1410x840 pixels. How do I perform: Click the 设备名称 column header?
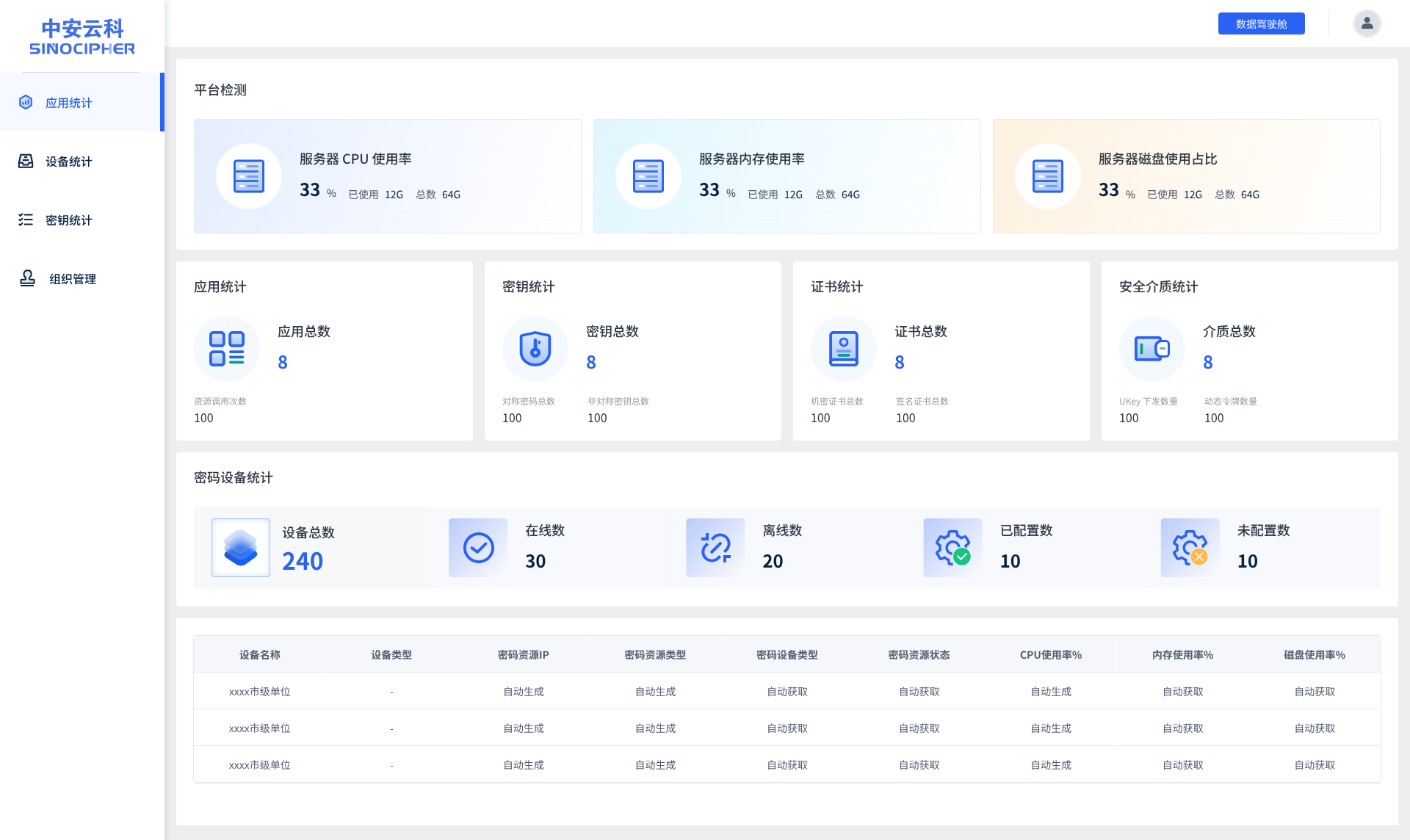click(260, 655)
